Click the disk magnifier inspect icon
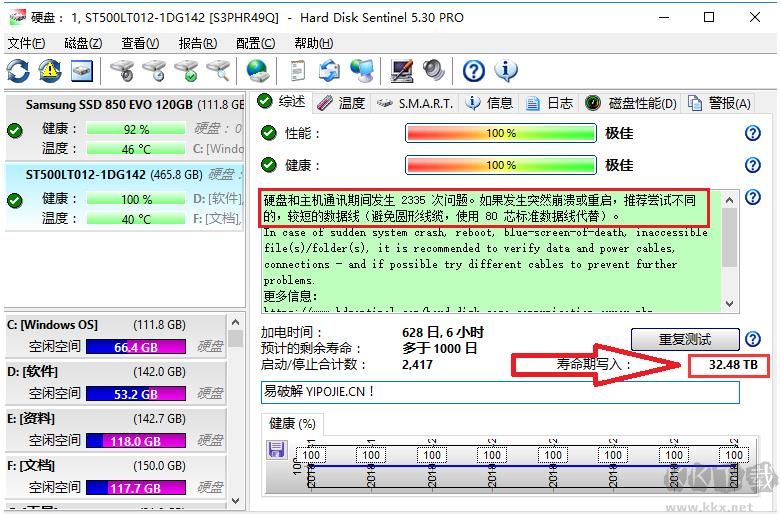 coord(218,71)
